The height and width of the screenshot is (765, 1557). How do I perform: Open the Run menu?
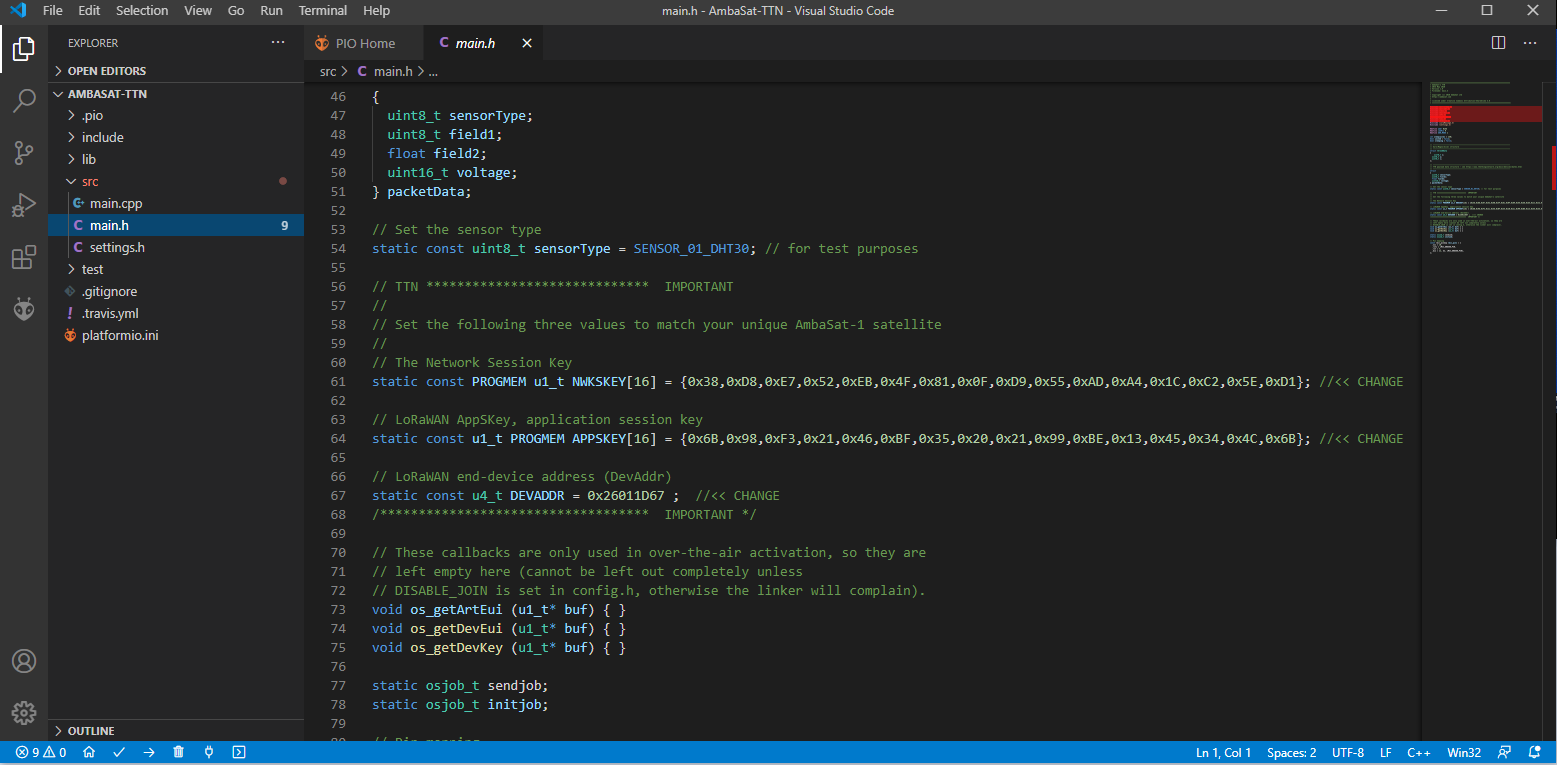point(271,11)
